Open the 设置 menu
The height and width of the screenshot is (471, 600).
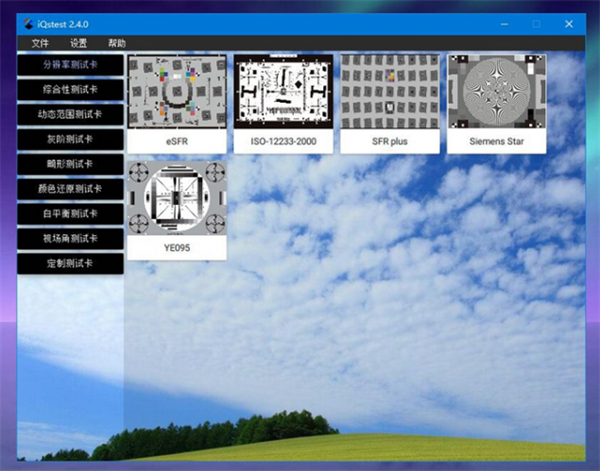pos(79,43)
